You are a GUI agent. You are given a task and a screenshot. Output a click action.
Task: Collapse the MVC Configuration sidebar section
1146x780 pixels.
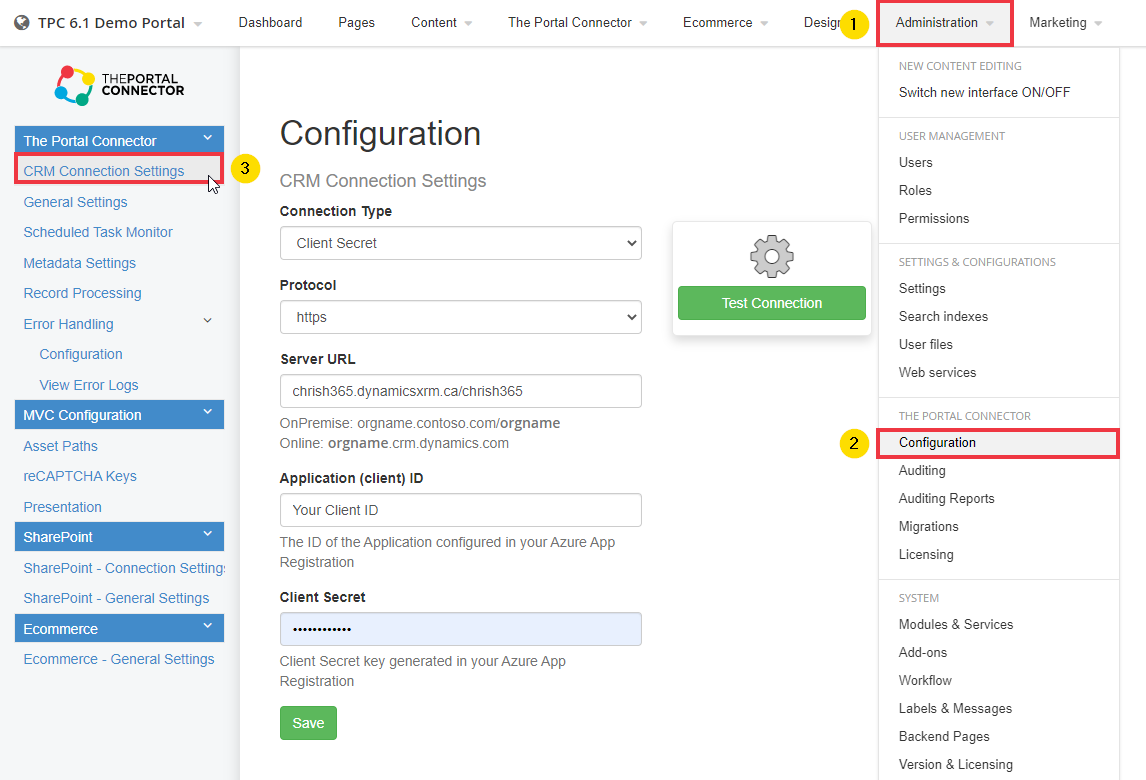[208, 412]
